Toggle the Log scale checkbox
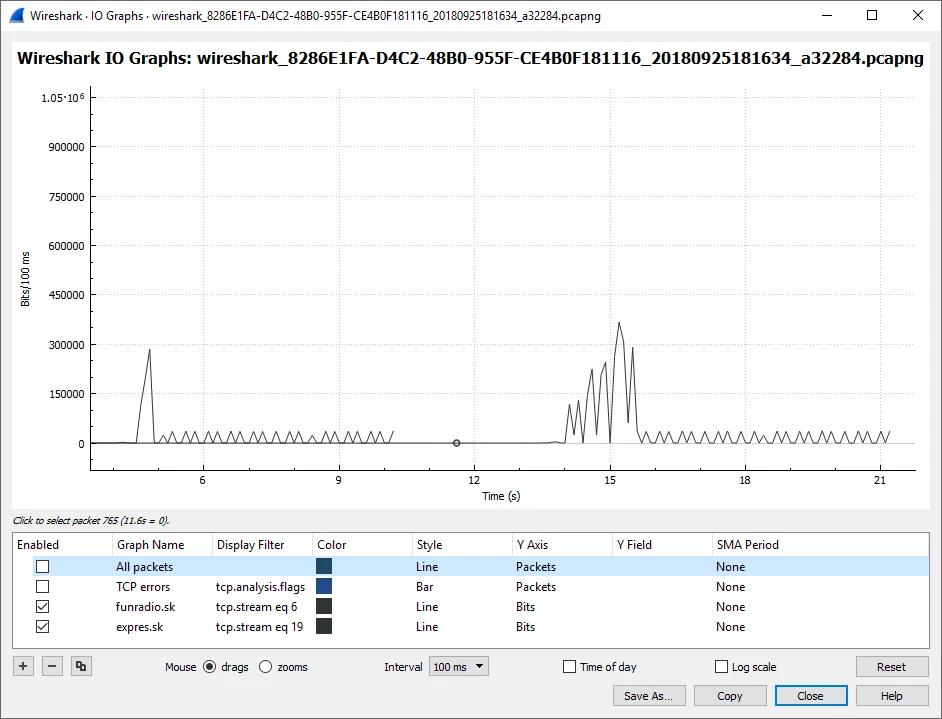Viewport: 942px width, 719px height. click(722, 667)
